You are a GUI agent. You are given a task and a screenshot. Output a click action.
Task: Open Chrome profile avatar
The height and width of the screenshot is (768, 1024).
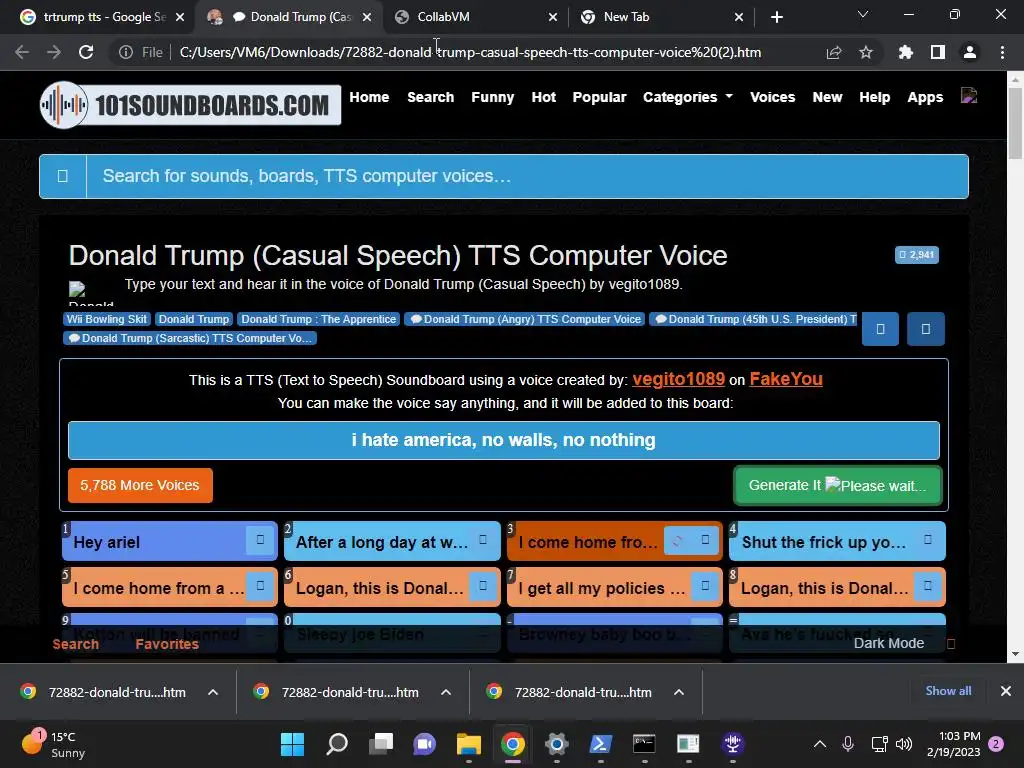[x=970, y=52]
